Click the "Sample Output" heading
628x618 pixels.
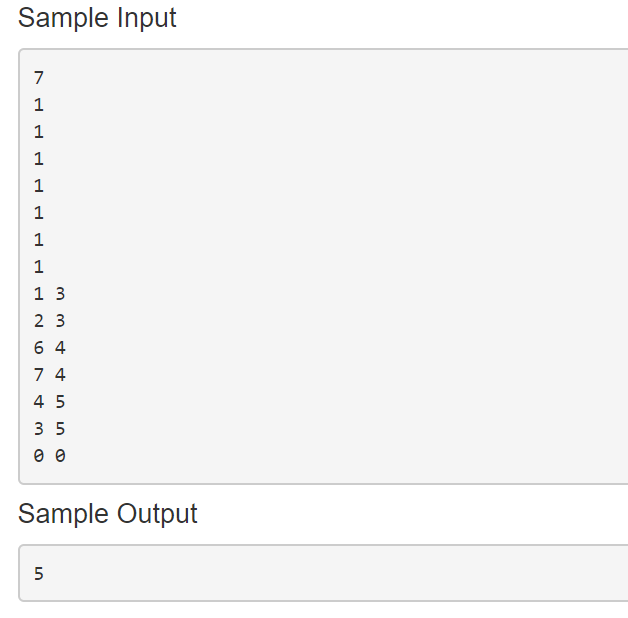point(108,513)
